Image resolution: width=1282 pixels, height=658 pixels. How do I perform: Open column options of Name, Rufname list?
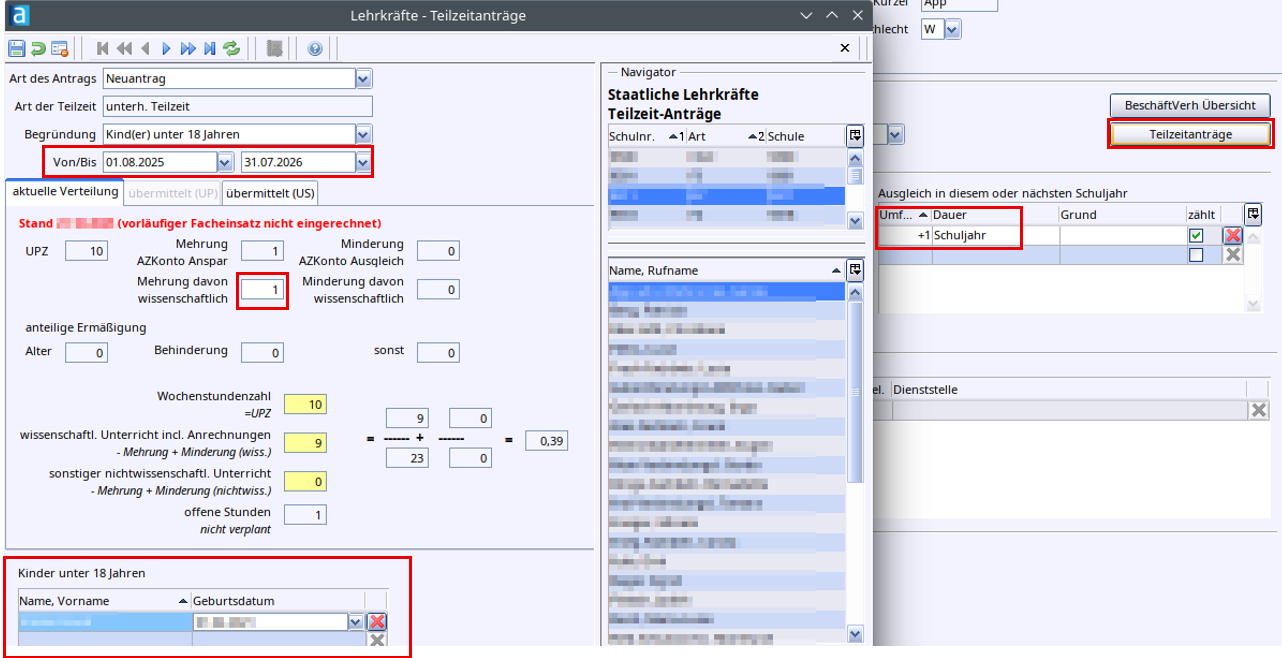click(855, 270)
